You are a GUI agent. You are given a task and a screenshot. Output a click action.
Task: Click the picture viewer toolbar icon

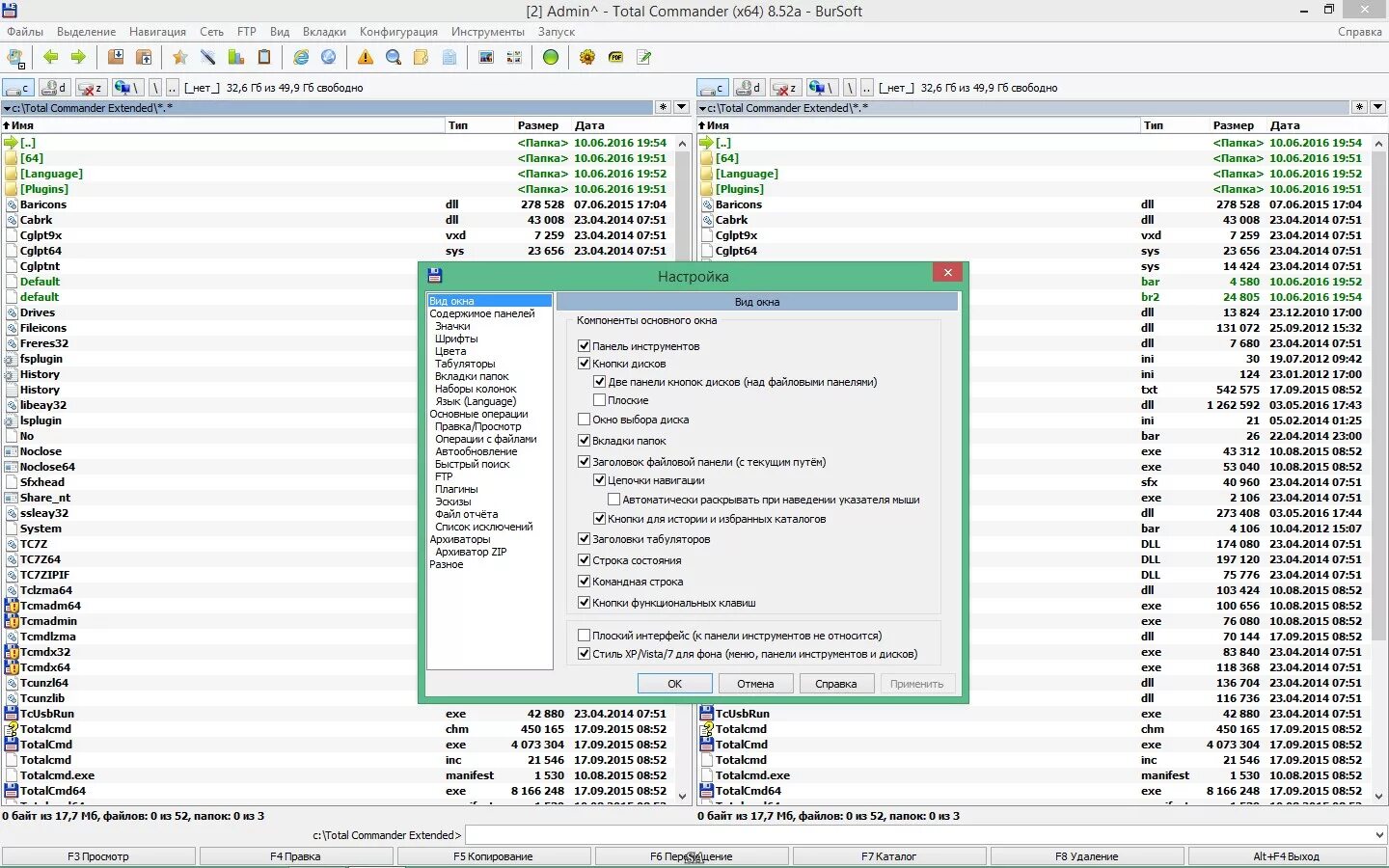pos(486,57)
